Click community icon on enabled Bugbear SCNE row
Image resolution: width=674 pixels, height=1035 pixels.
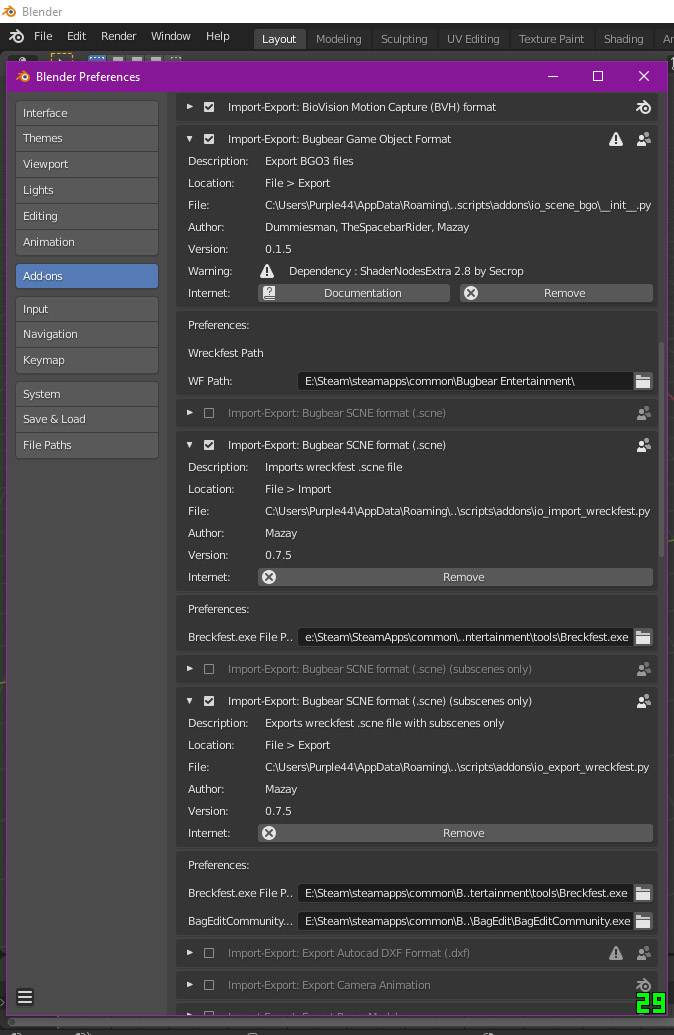pos(643,446)
